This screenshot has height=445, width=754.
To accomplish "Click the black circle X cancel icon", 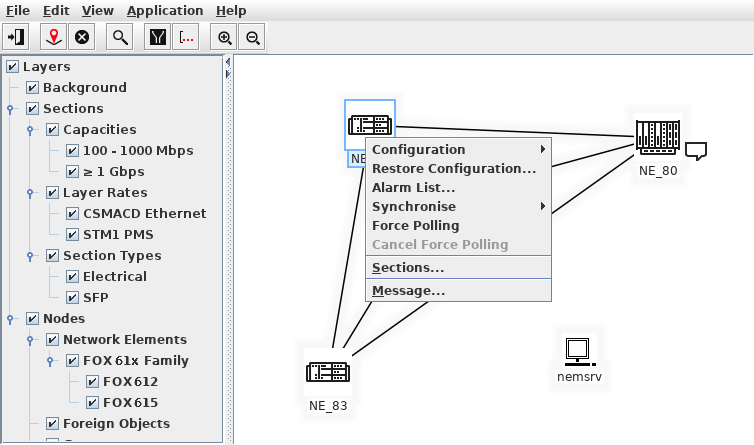I will [x=82, y=38].
